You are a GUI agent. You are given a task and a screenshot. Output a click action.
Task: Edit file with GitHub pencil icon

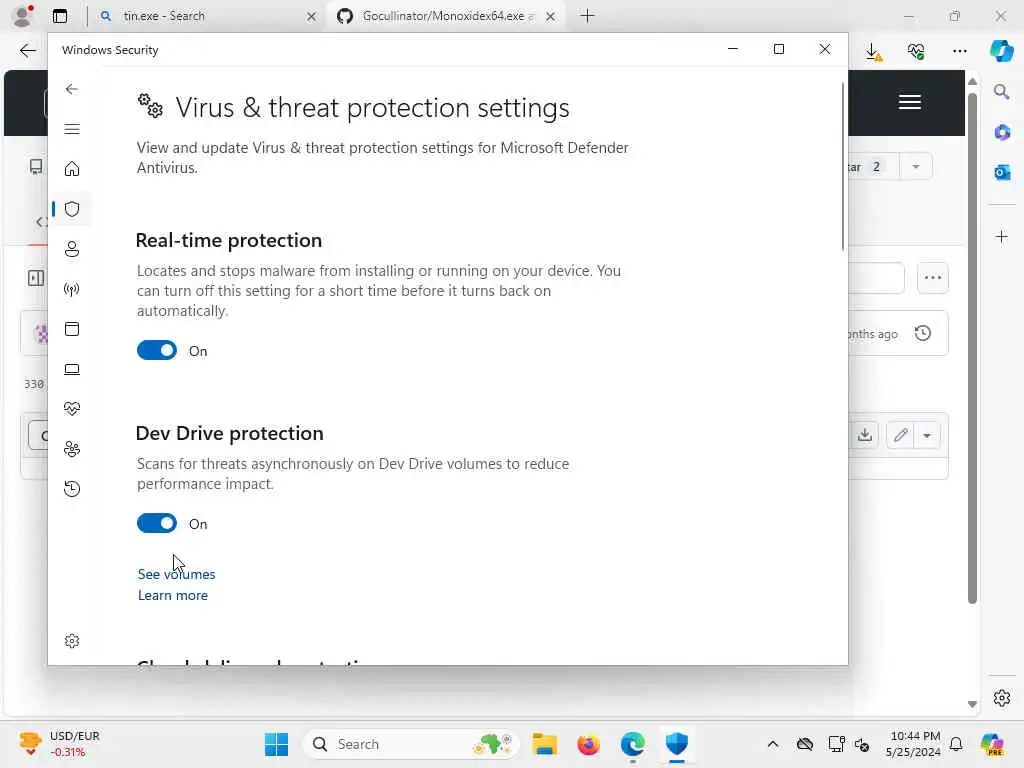pyautogui.click(x=901, y=435)
